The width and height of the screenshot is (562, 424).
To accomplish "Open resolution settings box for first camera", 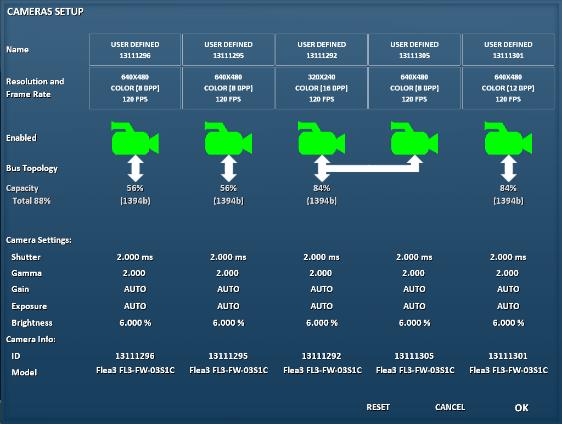I will coord(135,88).
